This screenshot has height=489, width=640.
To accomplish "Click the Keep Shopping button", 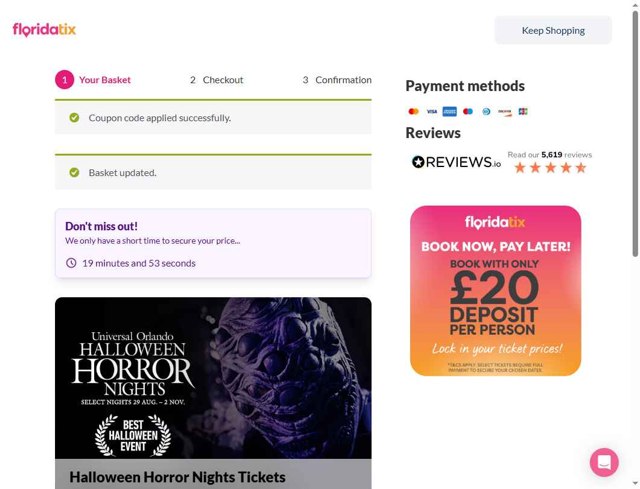I will click(x=553, y=31).
